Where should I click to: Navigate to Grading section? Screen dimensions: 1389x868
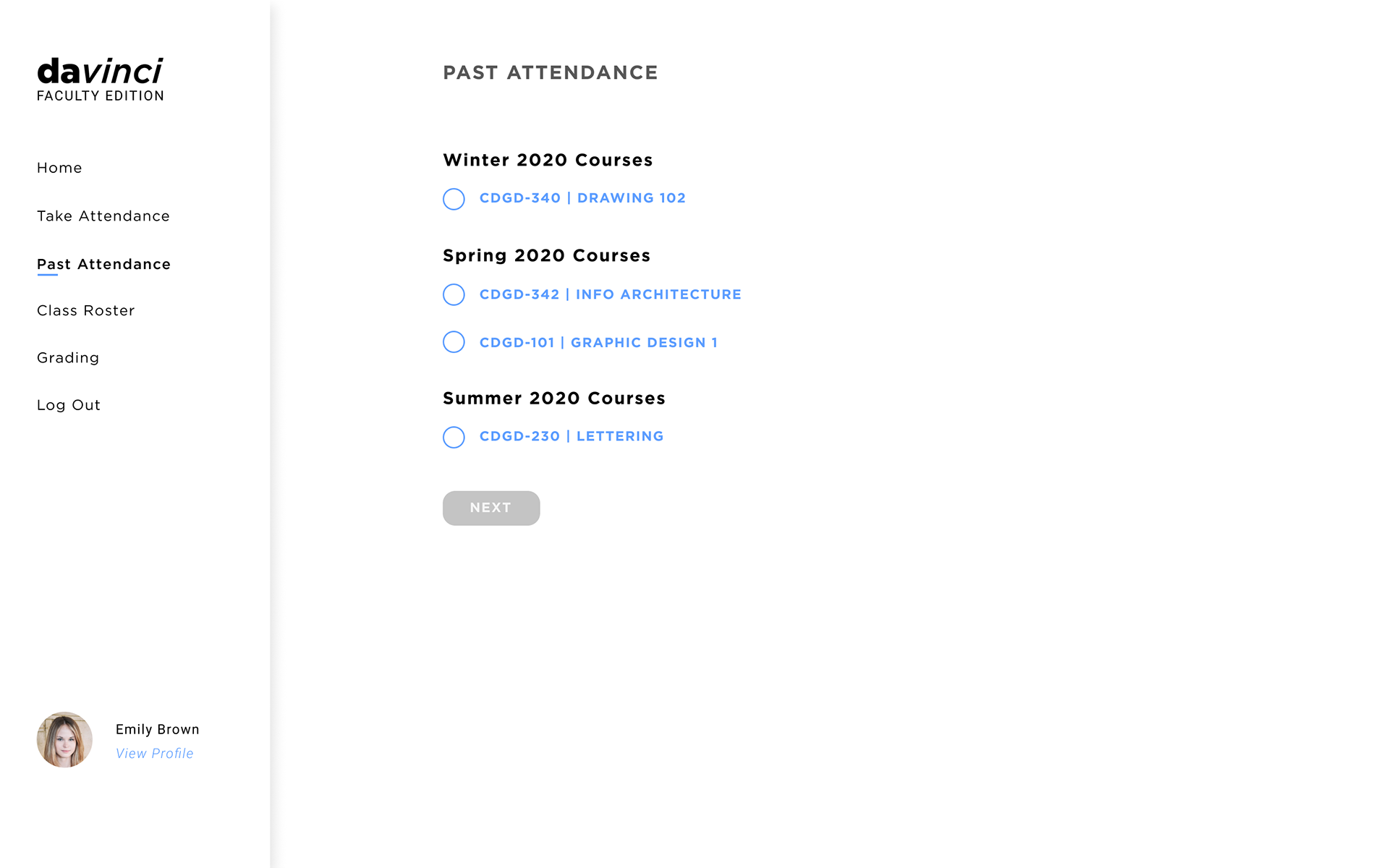(68, 358)
